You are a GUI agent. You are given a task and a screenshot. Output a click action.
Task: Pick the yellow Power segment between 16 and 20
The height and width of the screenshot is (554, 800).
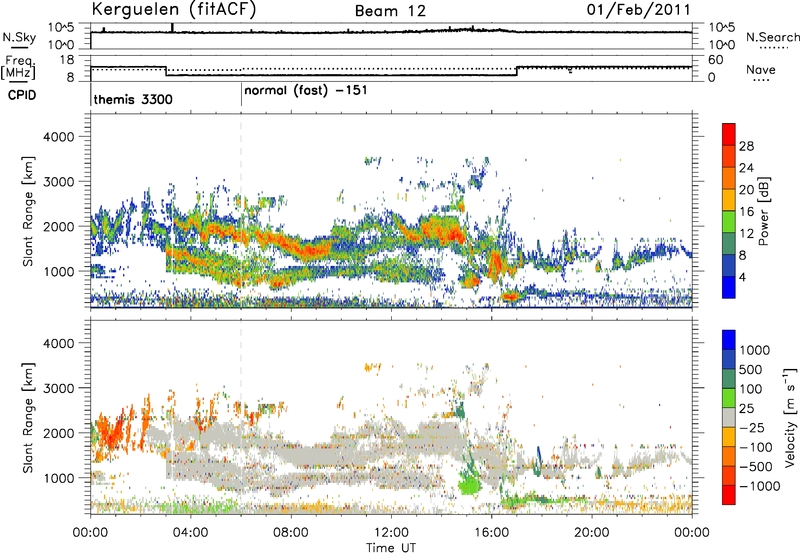(729, 200)
